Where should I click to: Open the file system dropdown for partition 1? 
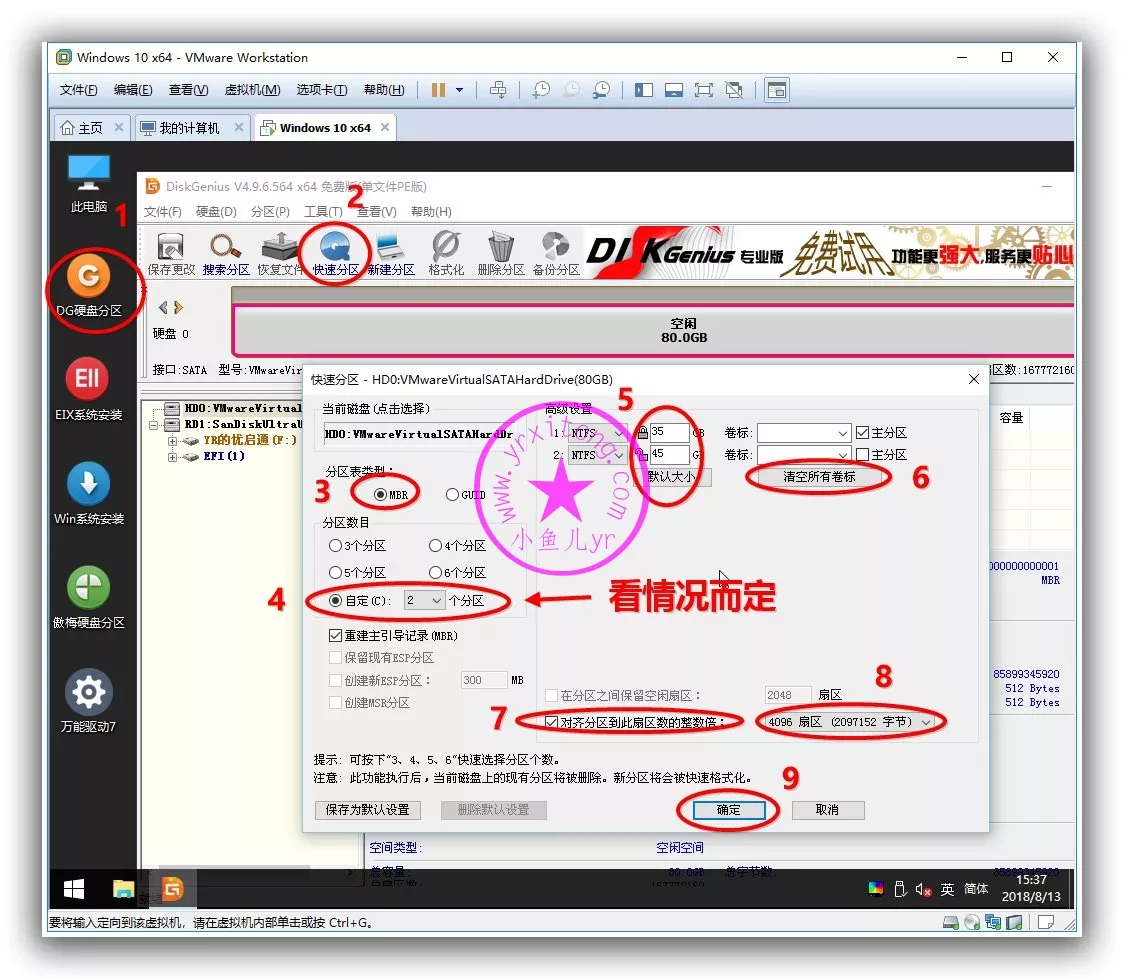click(x=596, y=433)
